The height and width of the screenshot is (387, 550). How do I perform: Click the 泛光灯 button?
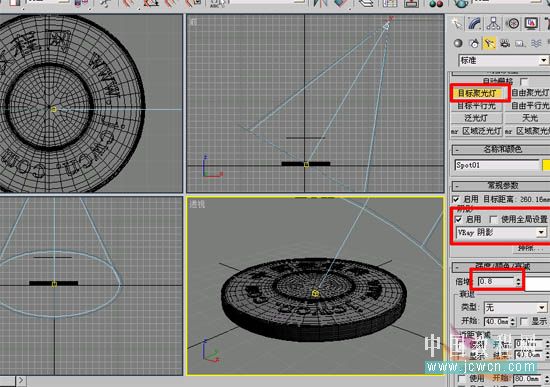[x=477, y=118]
